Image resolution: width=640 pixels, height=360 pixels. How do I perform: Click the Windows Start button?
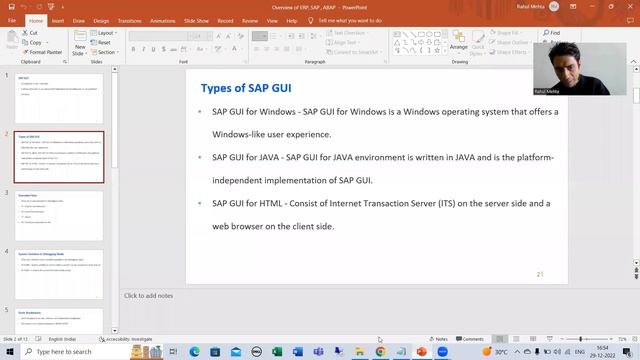pyautogui.click(x=10, y=351)
